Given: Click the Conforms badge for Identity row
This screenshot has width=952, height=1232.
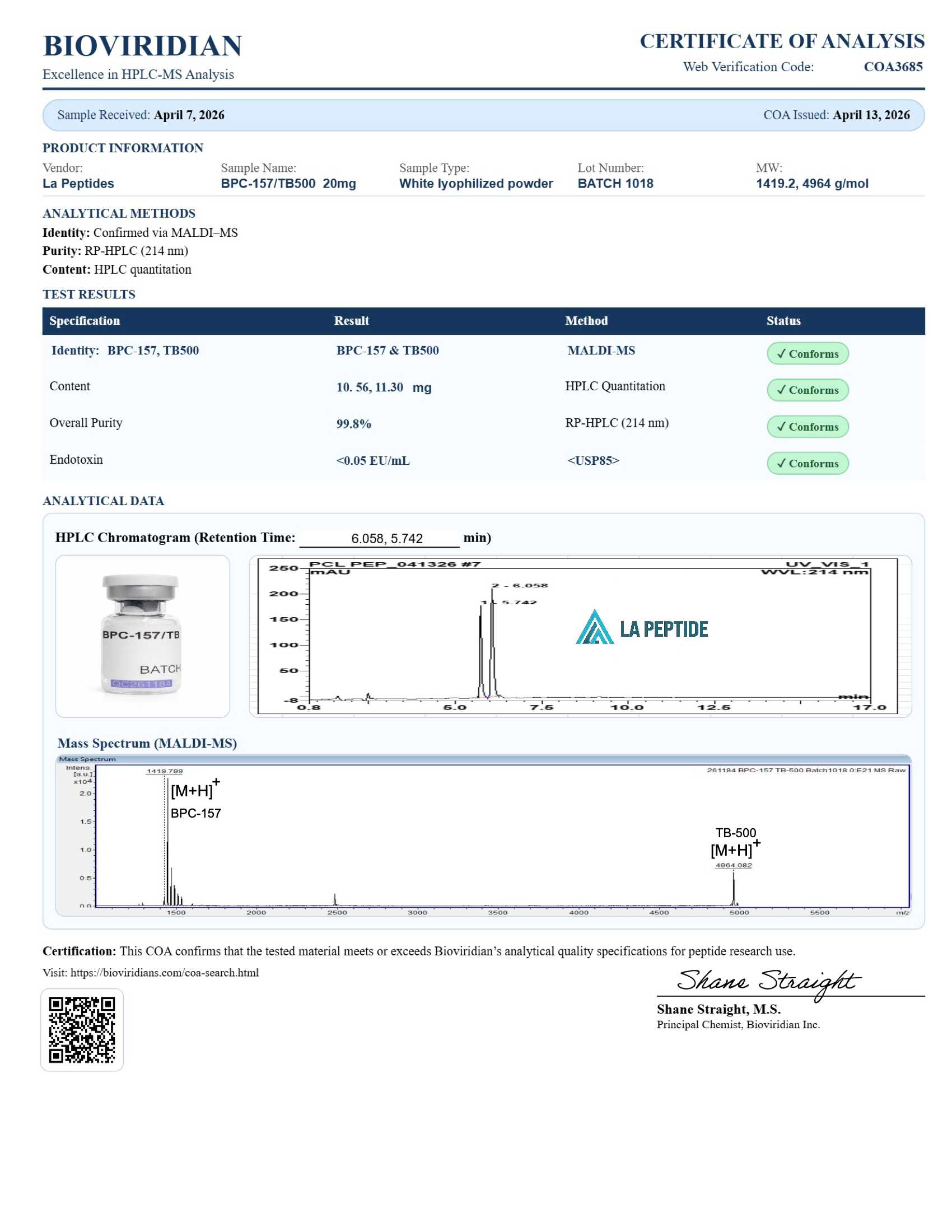Looking at the screenshot, I should 807,354.
